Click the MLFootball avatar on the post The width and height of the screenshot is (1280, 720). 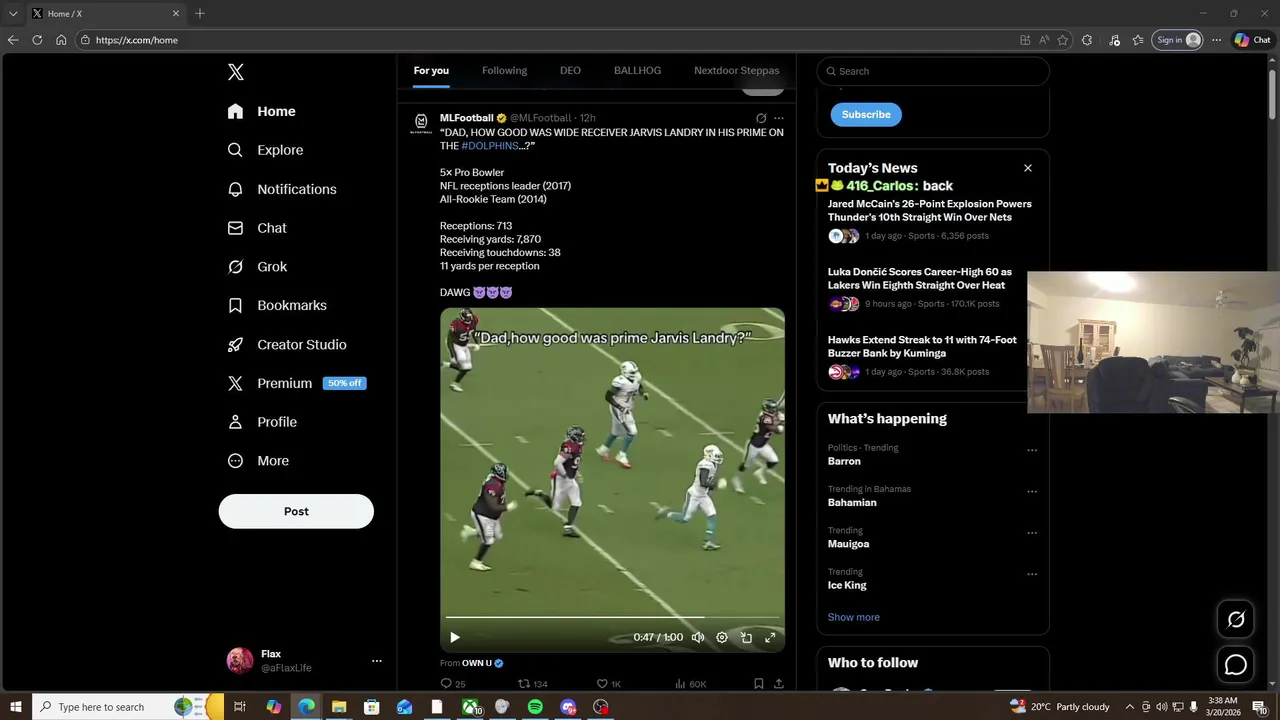coord(421,123)
